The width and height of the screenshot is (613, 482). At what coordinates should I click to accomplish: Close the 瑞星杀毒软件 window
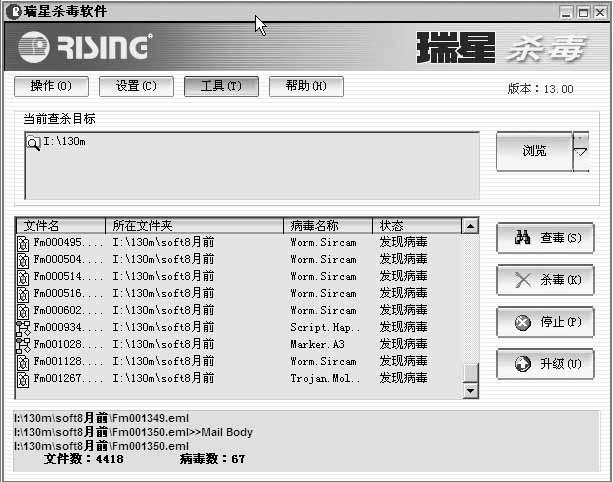point(600,13)
